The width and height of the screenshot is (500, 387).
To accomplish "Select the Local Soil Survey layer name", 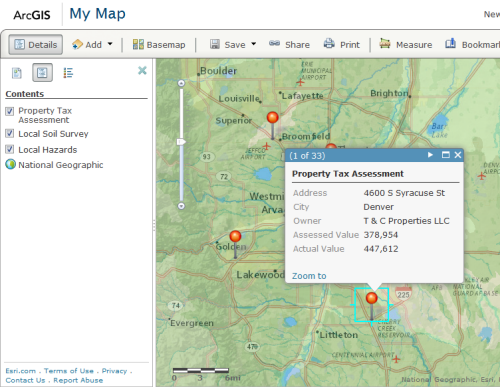I will [x=53, y=134].
